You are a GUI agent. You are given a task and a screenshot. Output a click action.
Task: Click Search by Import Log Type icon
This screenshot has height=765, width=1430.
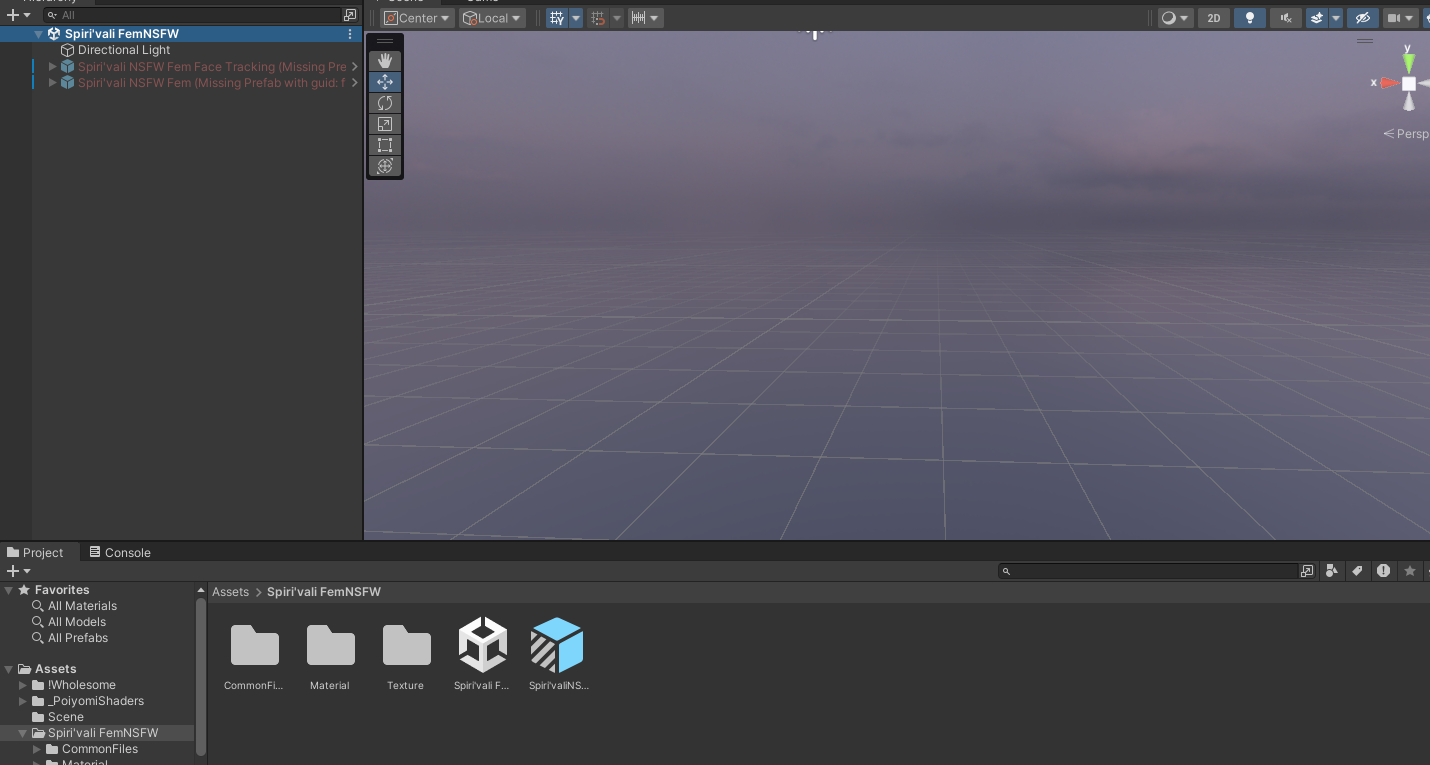(x=1383, y=571)
